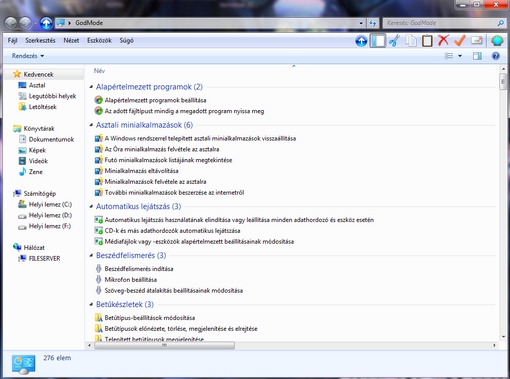This screenshot has width=510, height=379.
Task: Open the Szerkesztés menu
Action: click(x=40, y=41)
